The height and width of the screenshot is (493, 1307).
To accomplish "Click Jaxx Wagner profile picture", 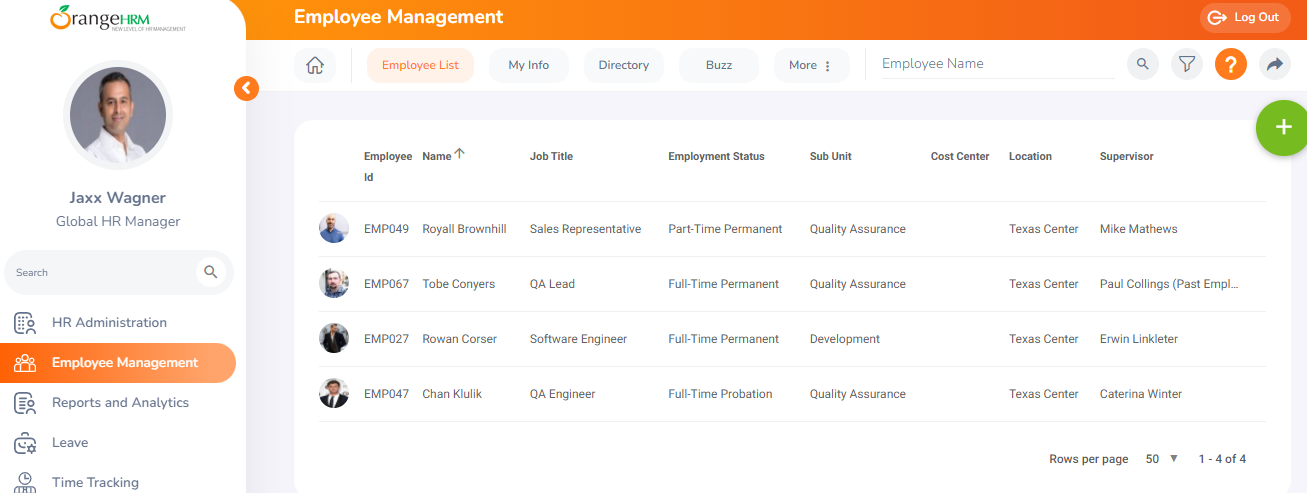I will point(118,115).
